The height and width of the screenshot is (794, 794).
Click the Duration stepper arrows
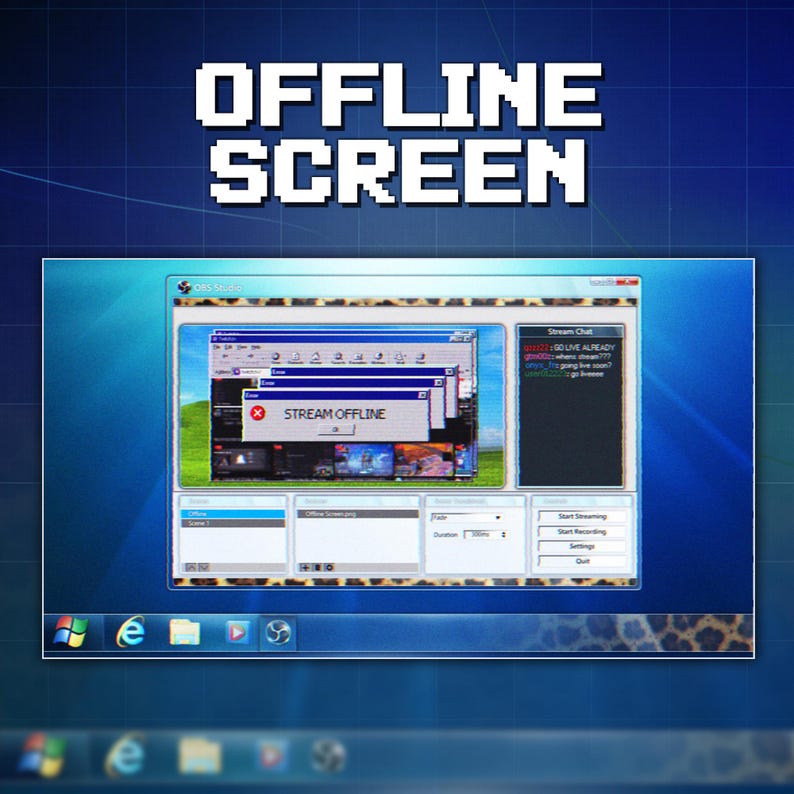503,535
